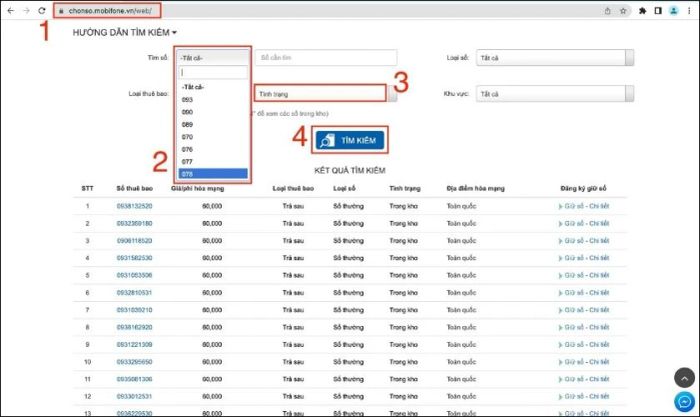This screenshot has height=417, width=700.
Task: Open phone number 0938132520 link
Action: (x=134, y=206)
